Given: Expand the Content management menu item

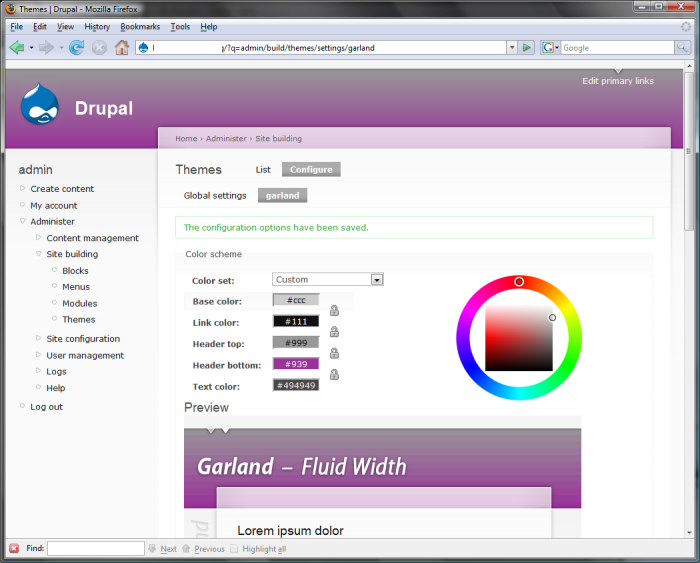Looking at the screenshot, I should pyautogui.click(x=38, y=238).
